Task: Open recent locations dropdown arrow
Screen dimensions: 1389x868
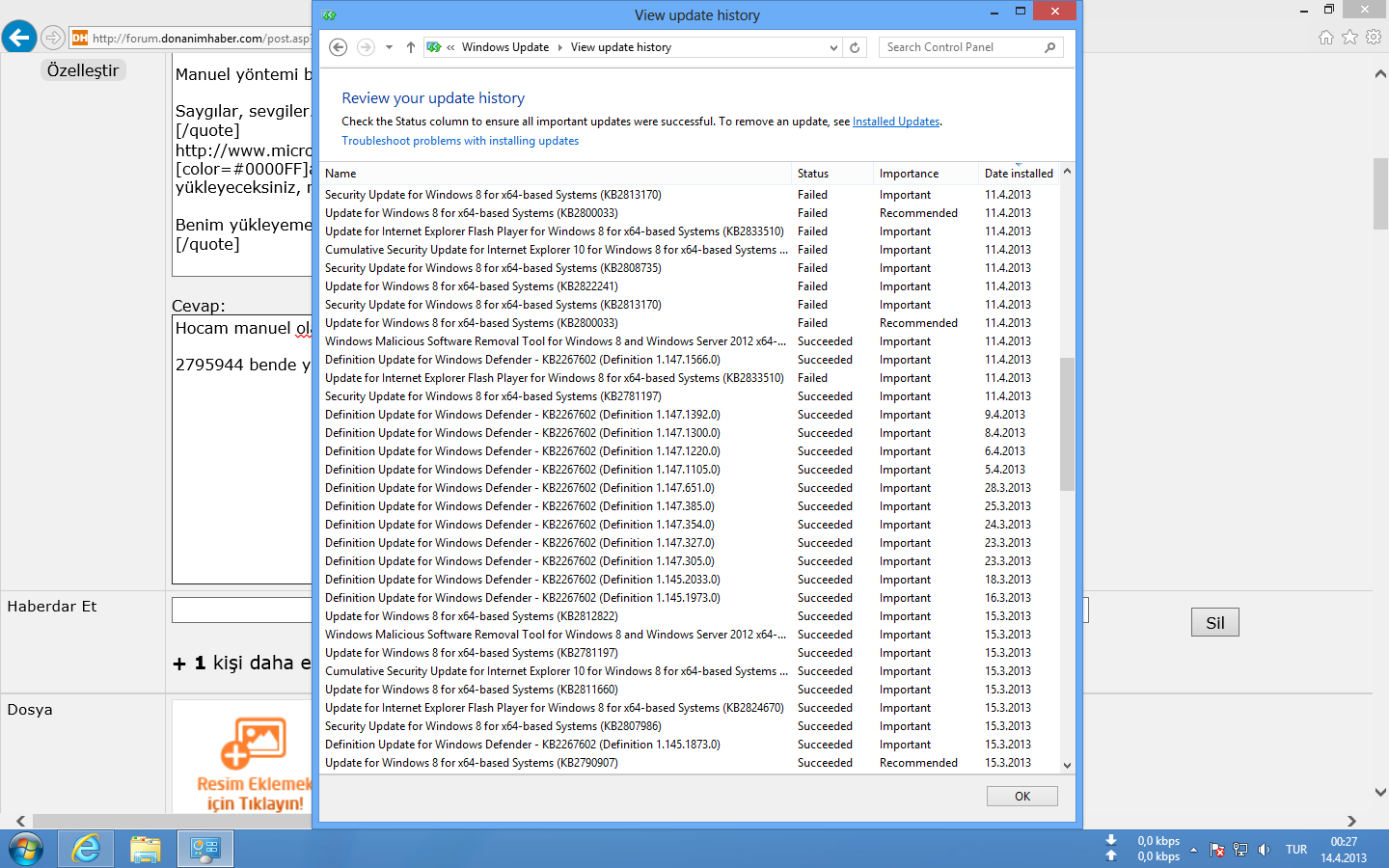Action: tap(389, 47)
